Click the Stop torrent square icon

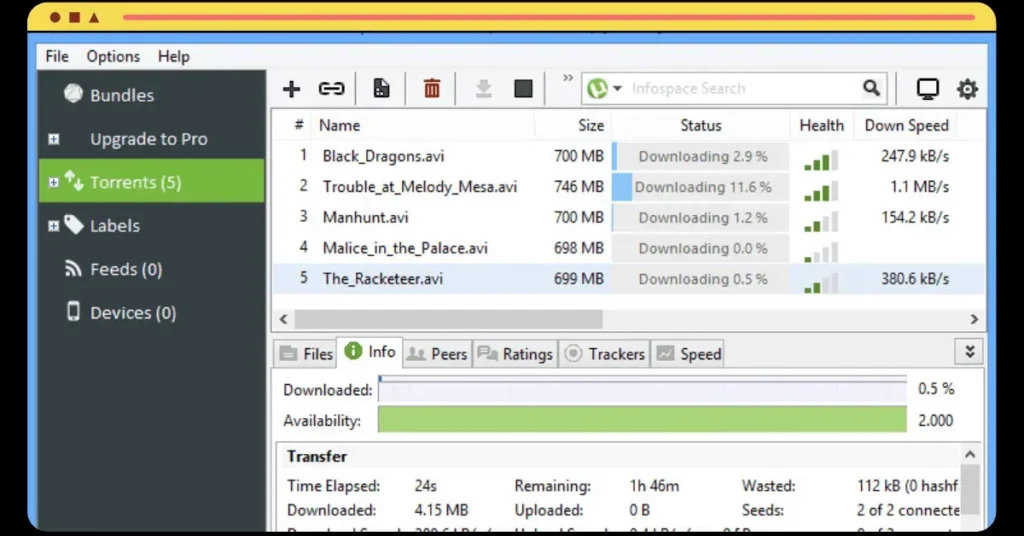pyautogui.click(x=523, y=88)
